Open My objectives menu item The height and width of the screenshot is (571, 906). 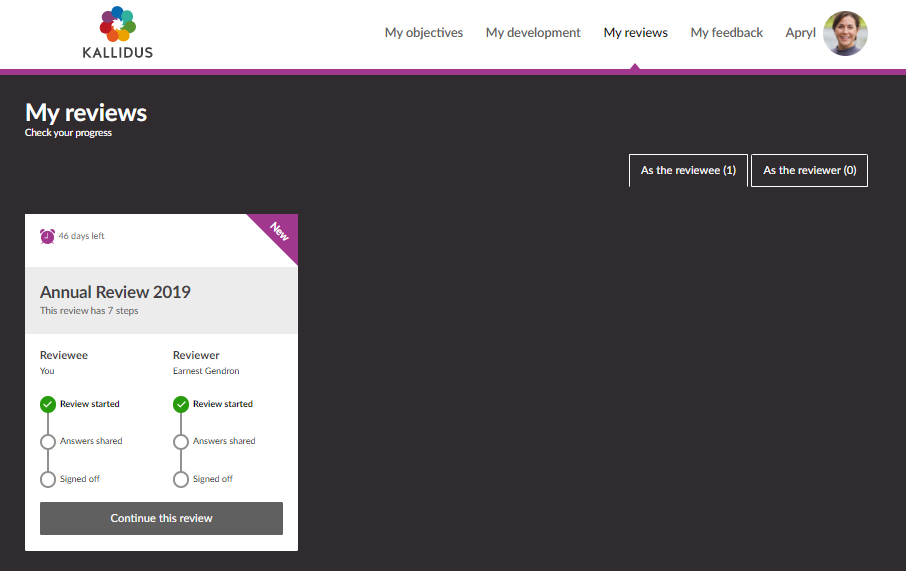(x=424, y=33)
